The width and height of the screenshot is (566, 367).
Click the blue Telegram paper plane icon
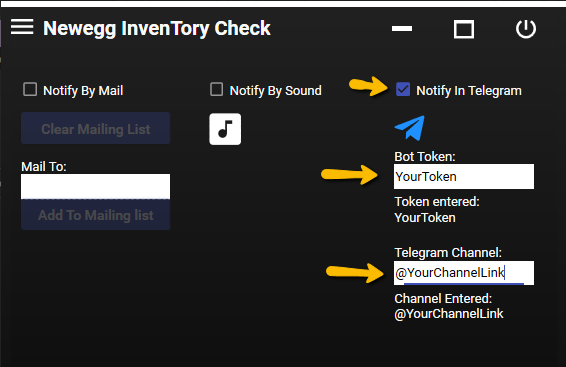(x=410, y=128)
